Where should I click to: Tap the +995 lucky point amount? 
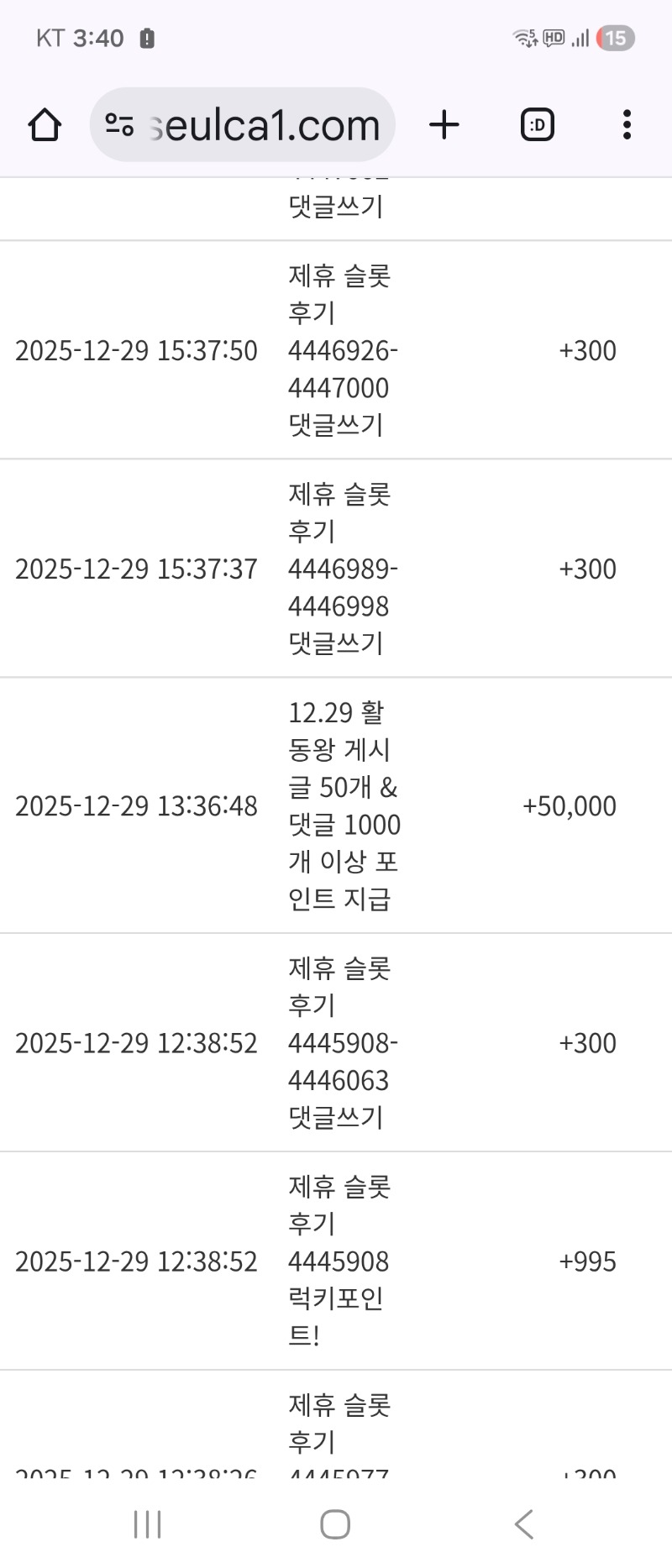click(587, 1261)
